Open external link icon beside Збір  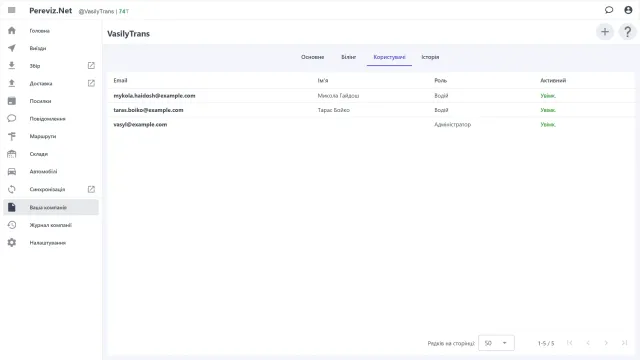pyautogui.click(x=91, y=66)
